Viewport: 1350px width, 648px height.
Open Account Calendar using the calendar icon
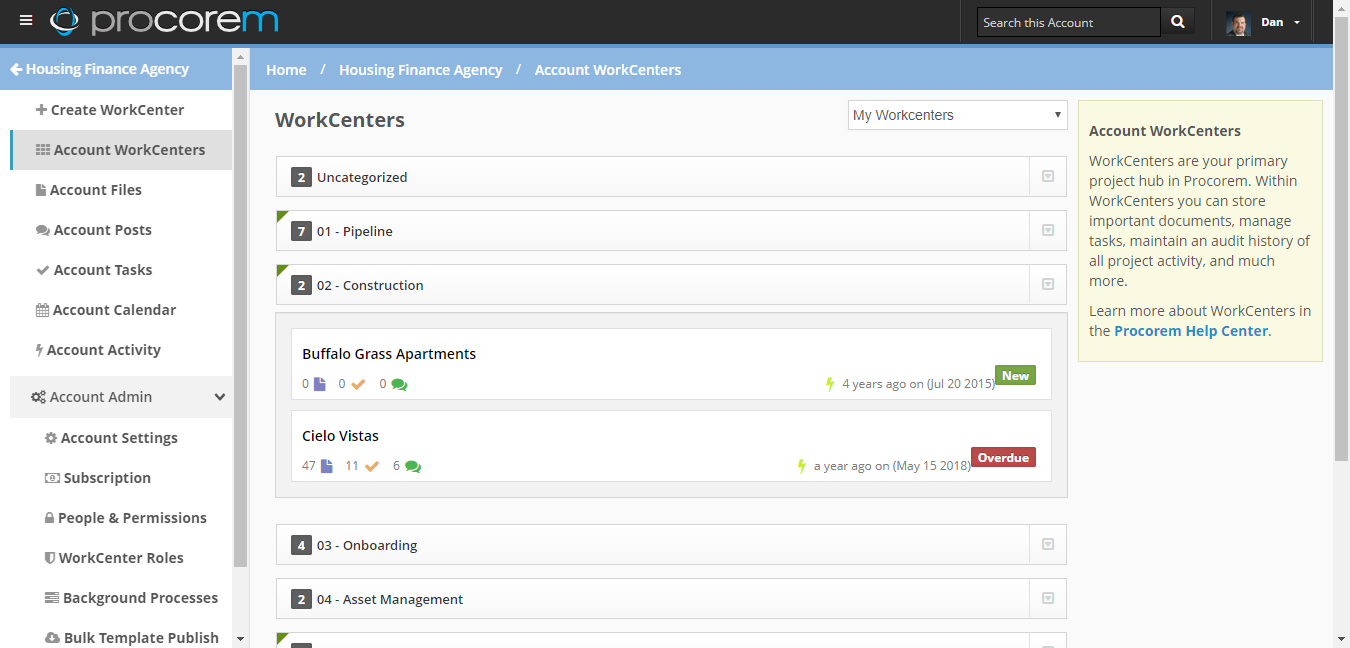pyautogui.click(x=41, y=309)
